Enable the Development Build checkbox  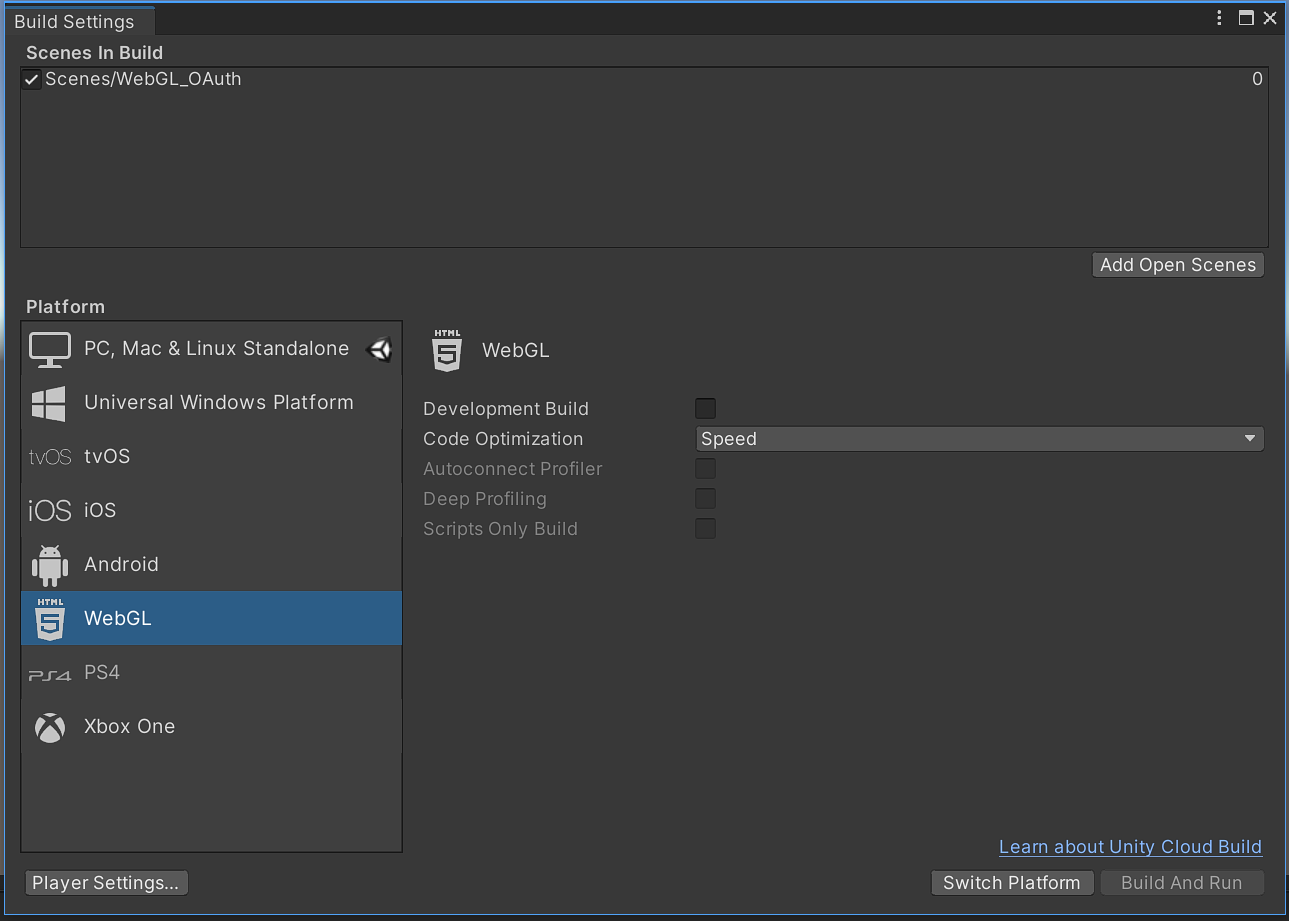[x=706, y=408]
